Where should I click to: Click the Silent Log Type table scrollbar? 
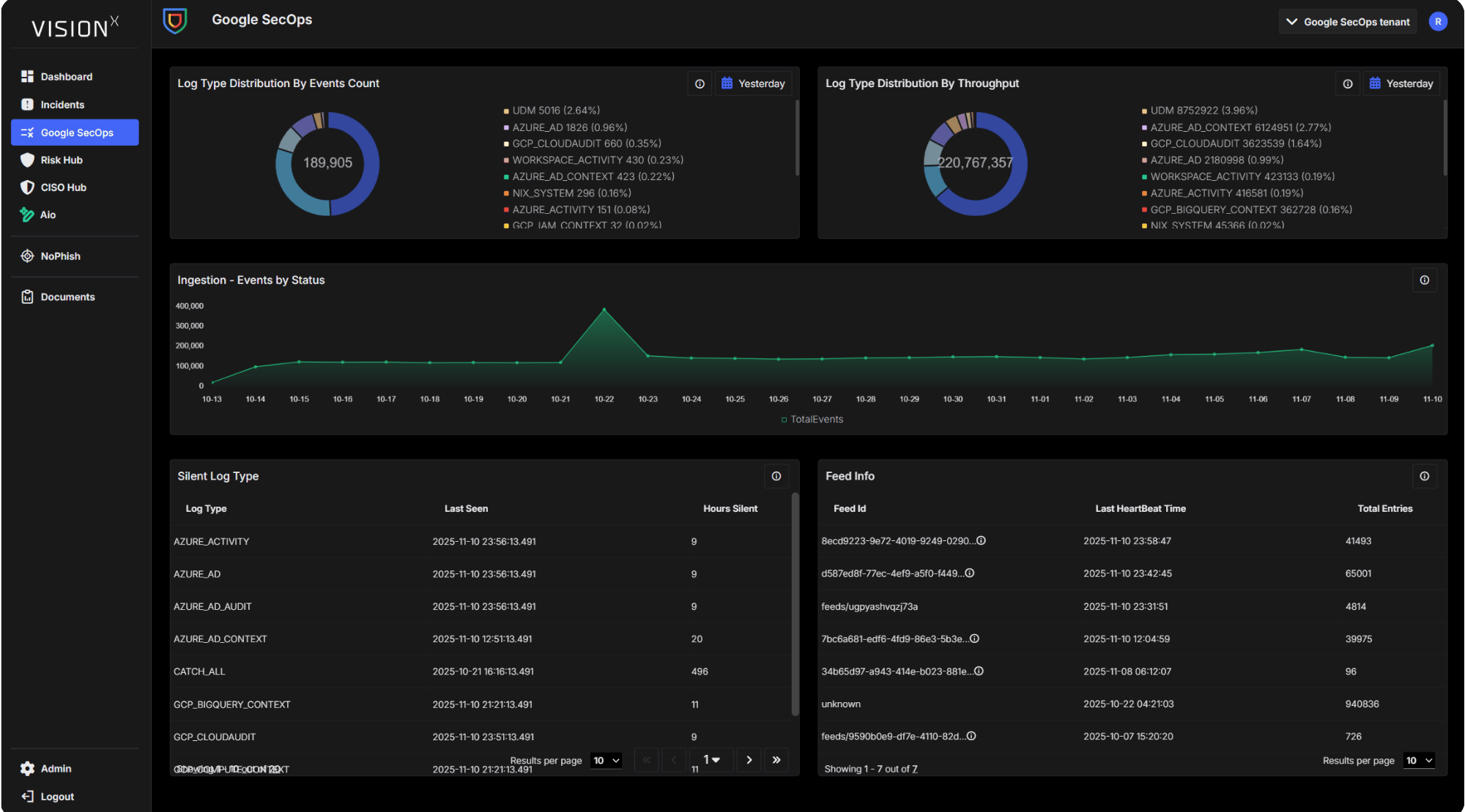pyautogui.click(x=795, y=604)
